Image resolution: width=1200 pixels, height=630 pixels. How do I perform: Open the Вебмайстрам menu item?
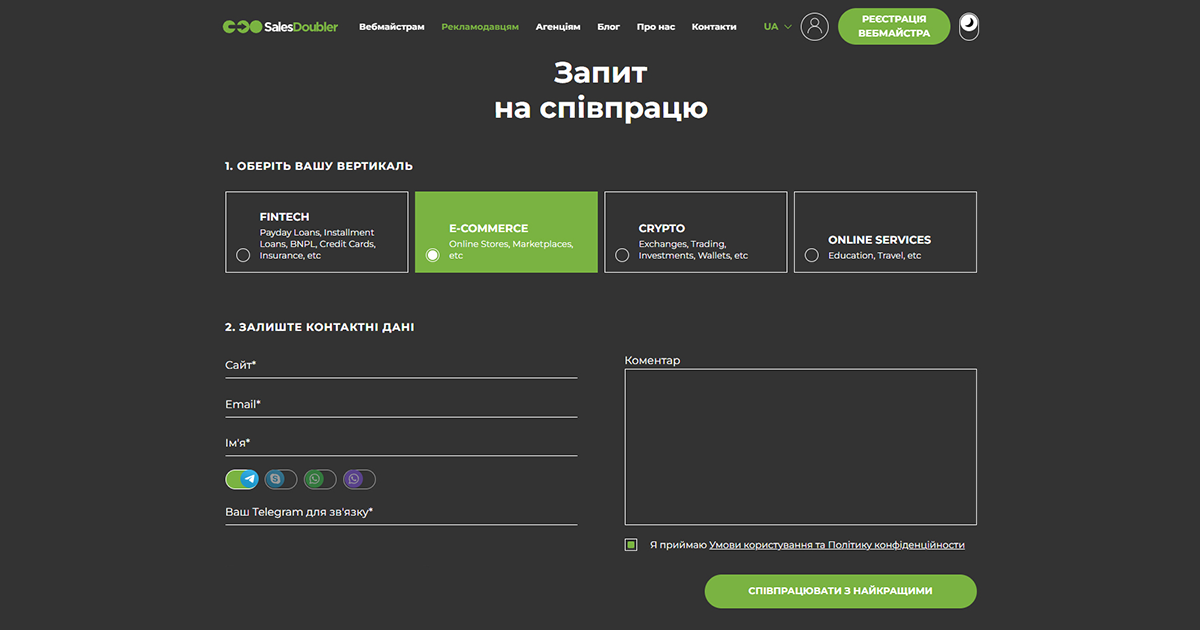392,27
